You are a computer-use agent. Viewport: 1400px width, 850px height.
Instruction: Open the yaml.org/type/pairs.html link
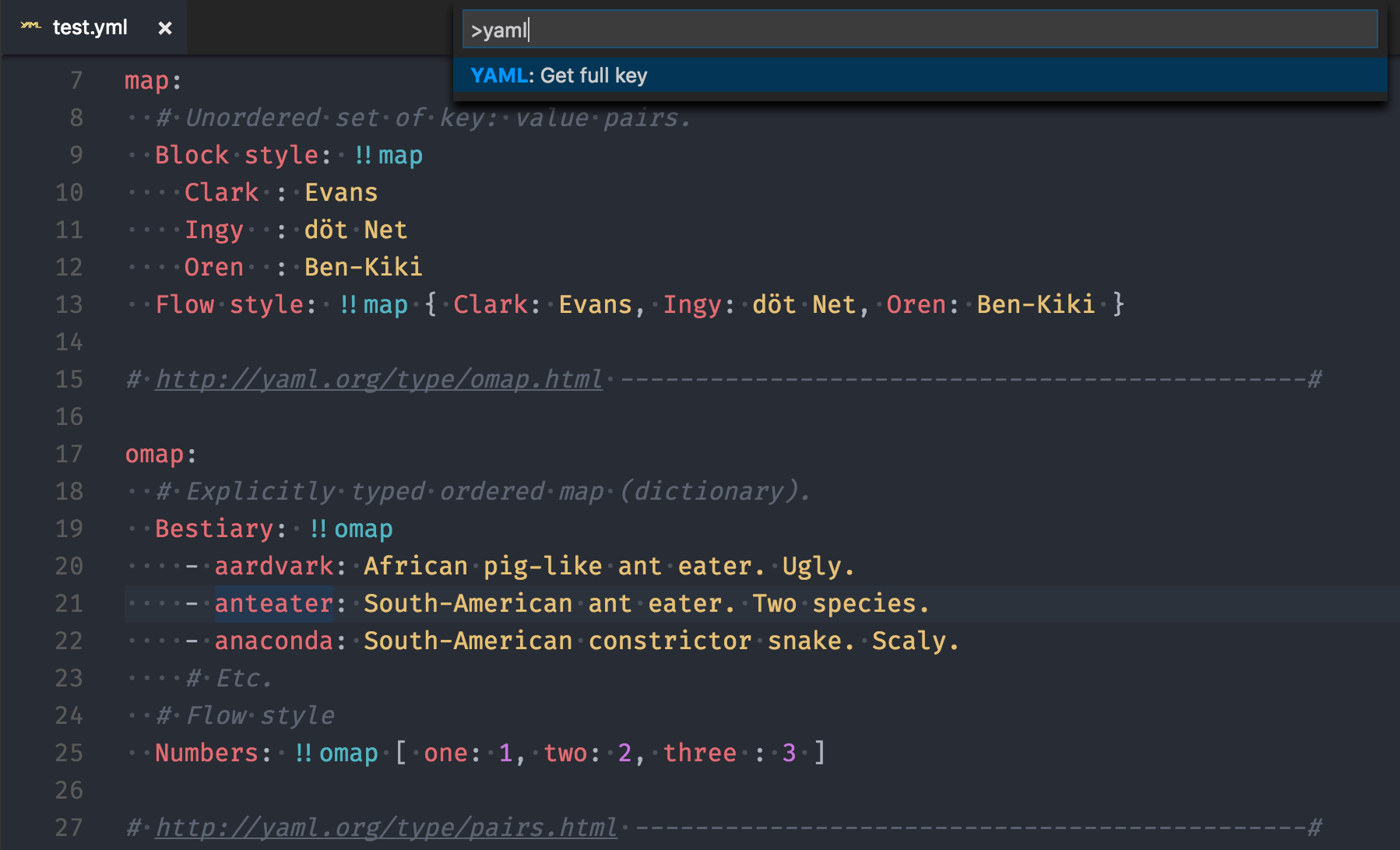click(x=385, y=827)
